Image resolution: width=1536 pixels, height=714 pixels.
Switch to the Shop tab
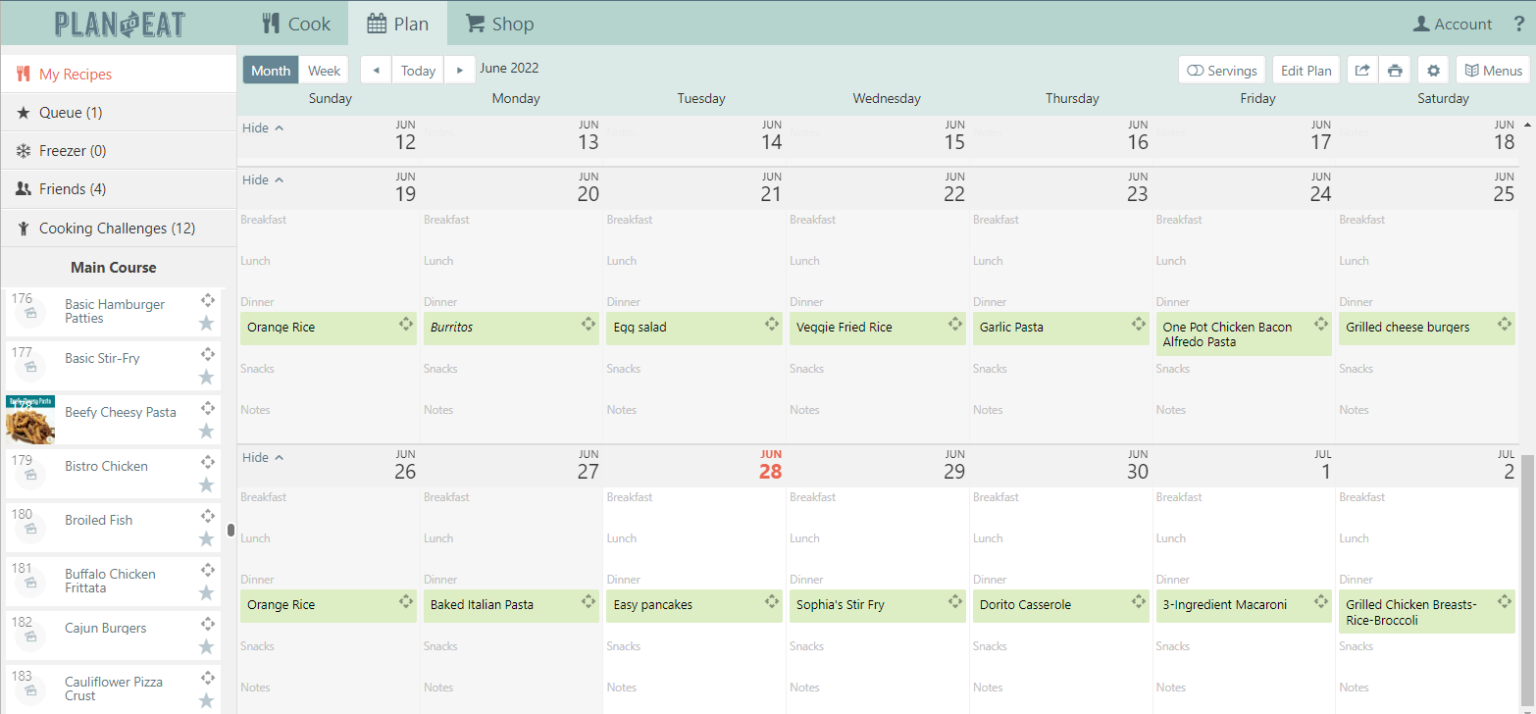(x=499, y=23)
